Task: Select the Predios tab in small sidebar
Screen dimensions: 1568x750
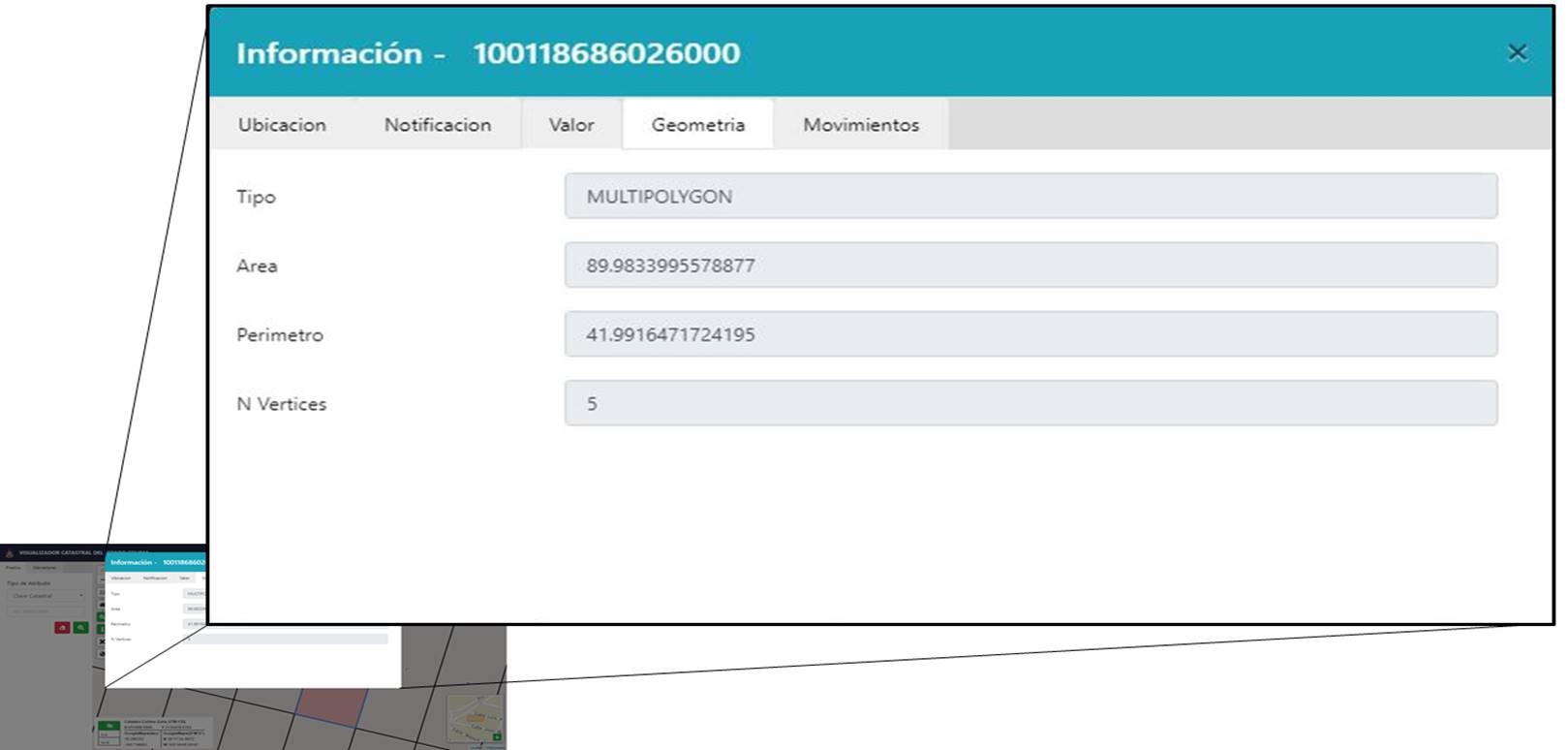Action: (14, 568)
